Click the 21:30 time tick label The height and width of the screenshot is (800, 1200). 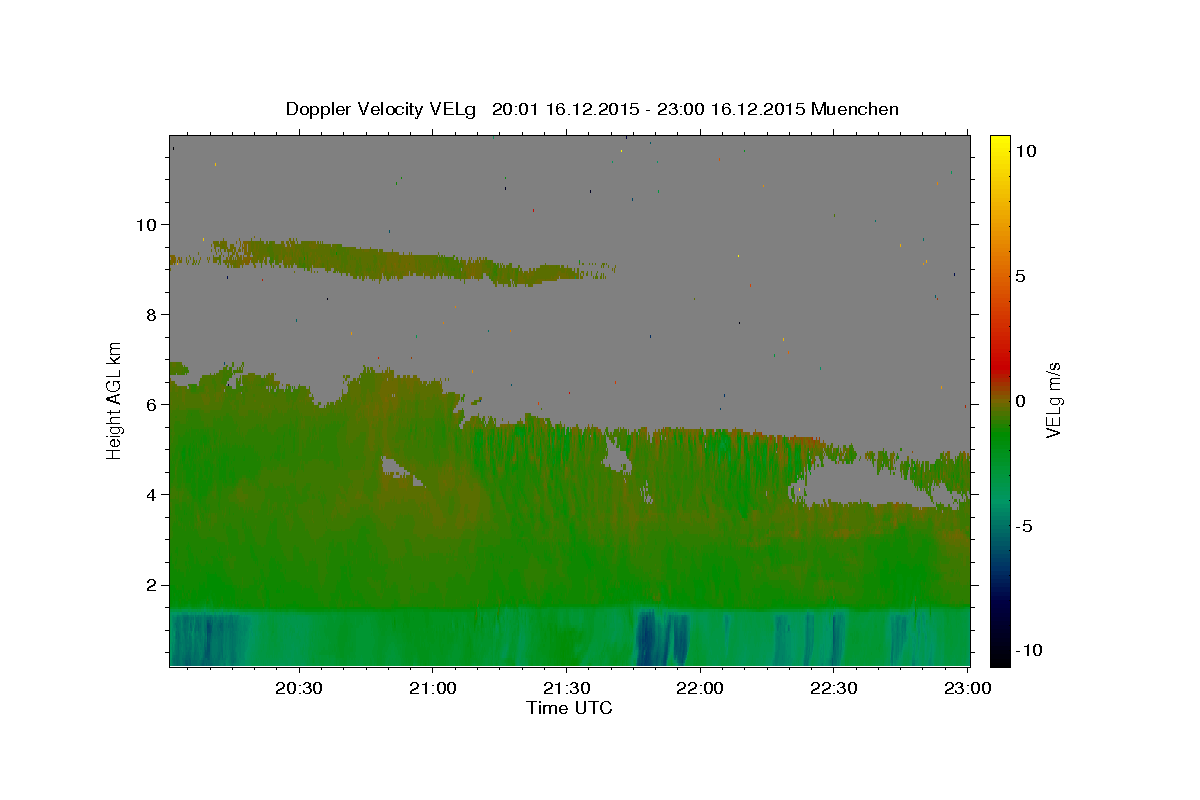(x=566, y=689)
